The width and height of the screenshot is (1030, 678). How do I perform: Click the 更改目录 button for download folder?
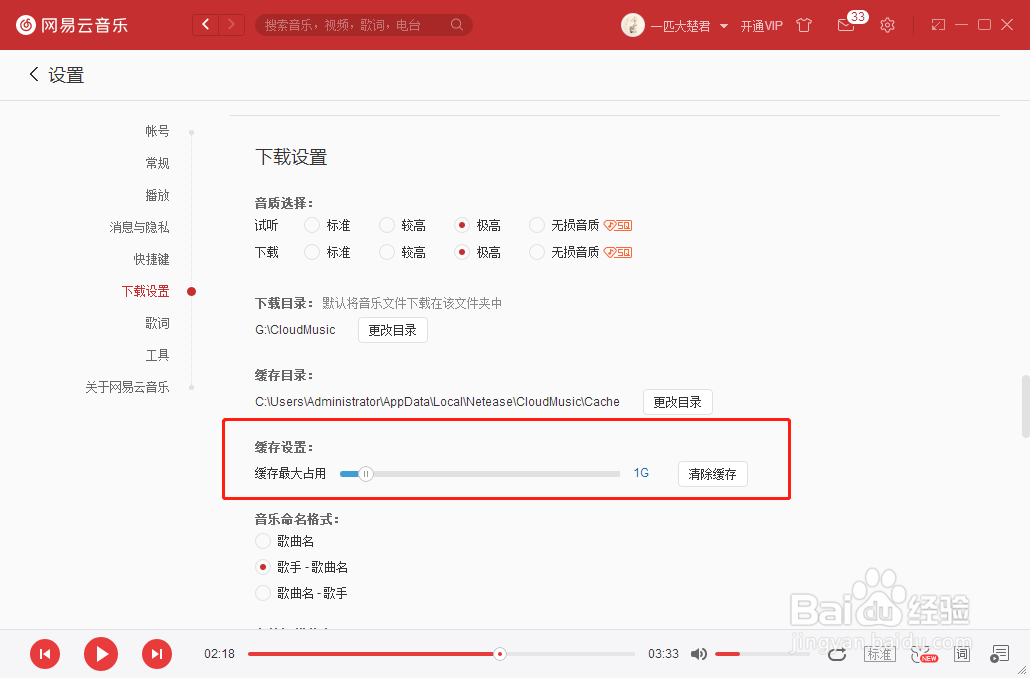(x=392, y=329)
